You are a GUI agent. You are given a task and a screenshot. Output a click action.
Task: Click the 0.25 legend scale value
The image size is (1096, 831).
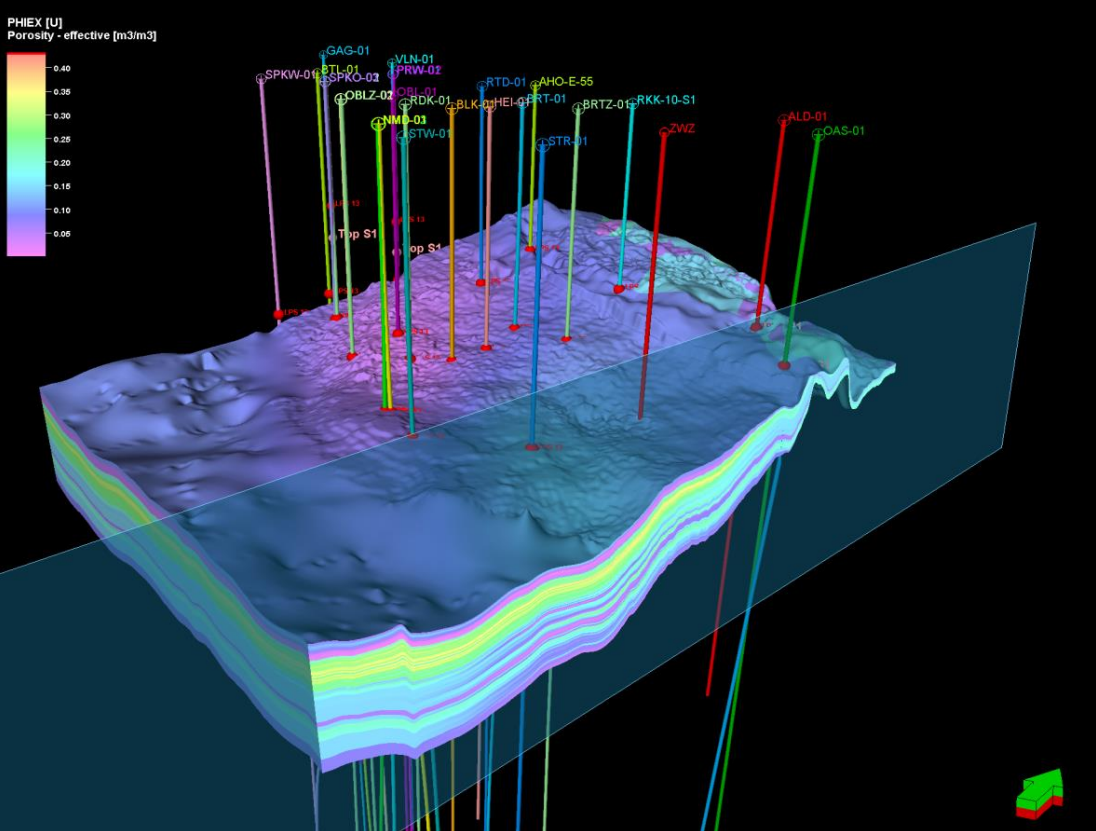[x=62, y=139]
